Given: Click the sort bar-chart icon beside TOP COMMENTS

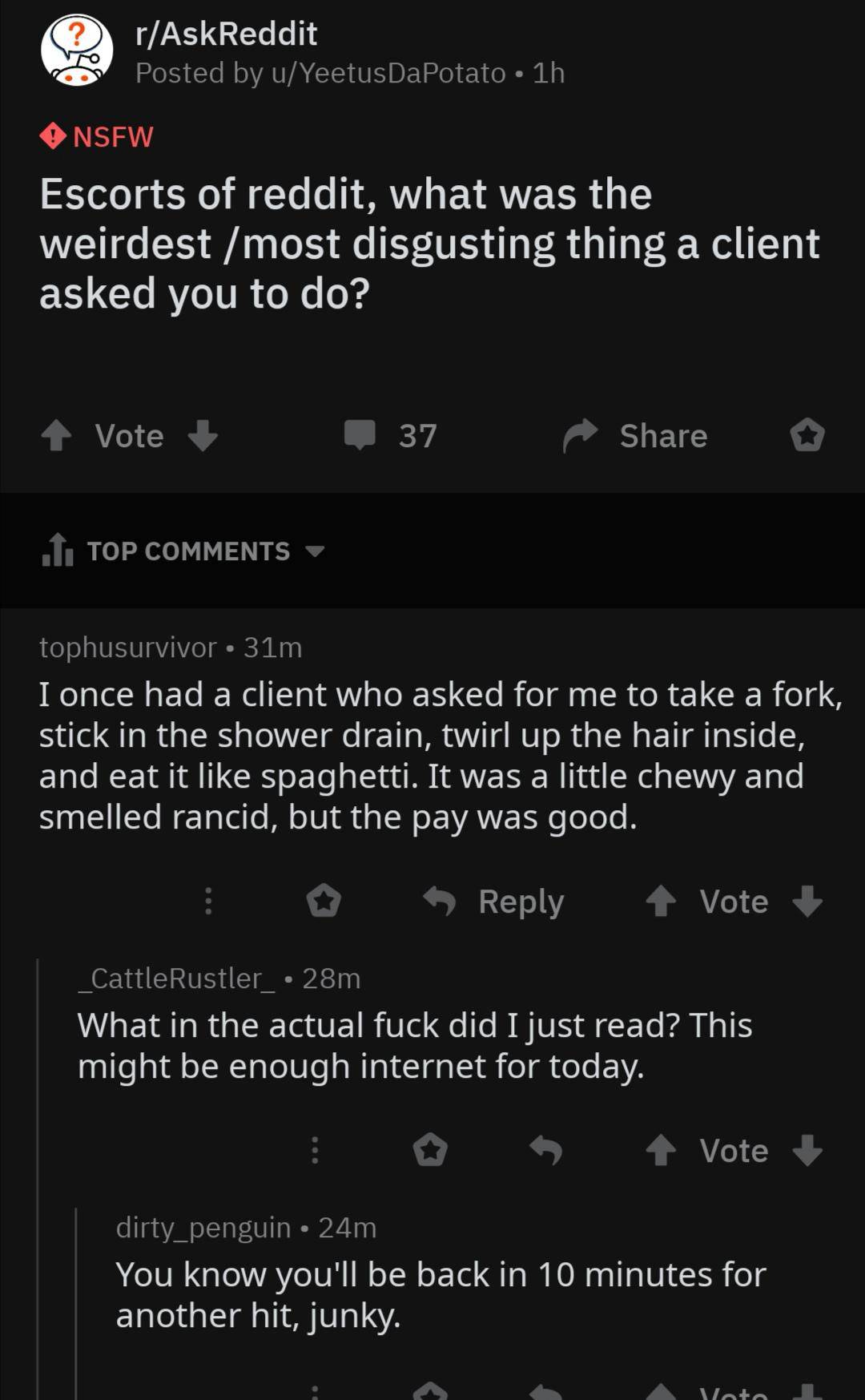Looking at the screenshot, I should [x=54, y=551].
